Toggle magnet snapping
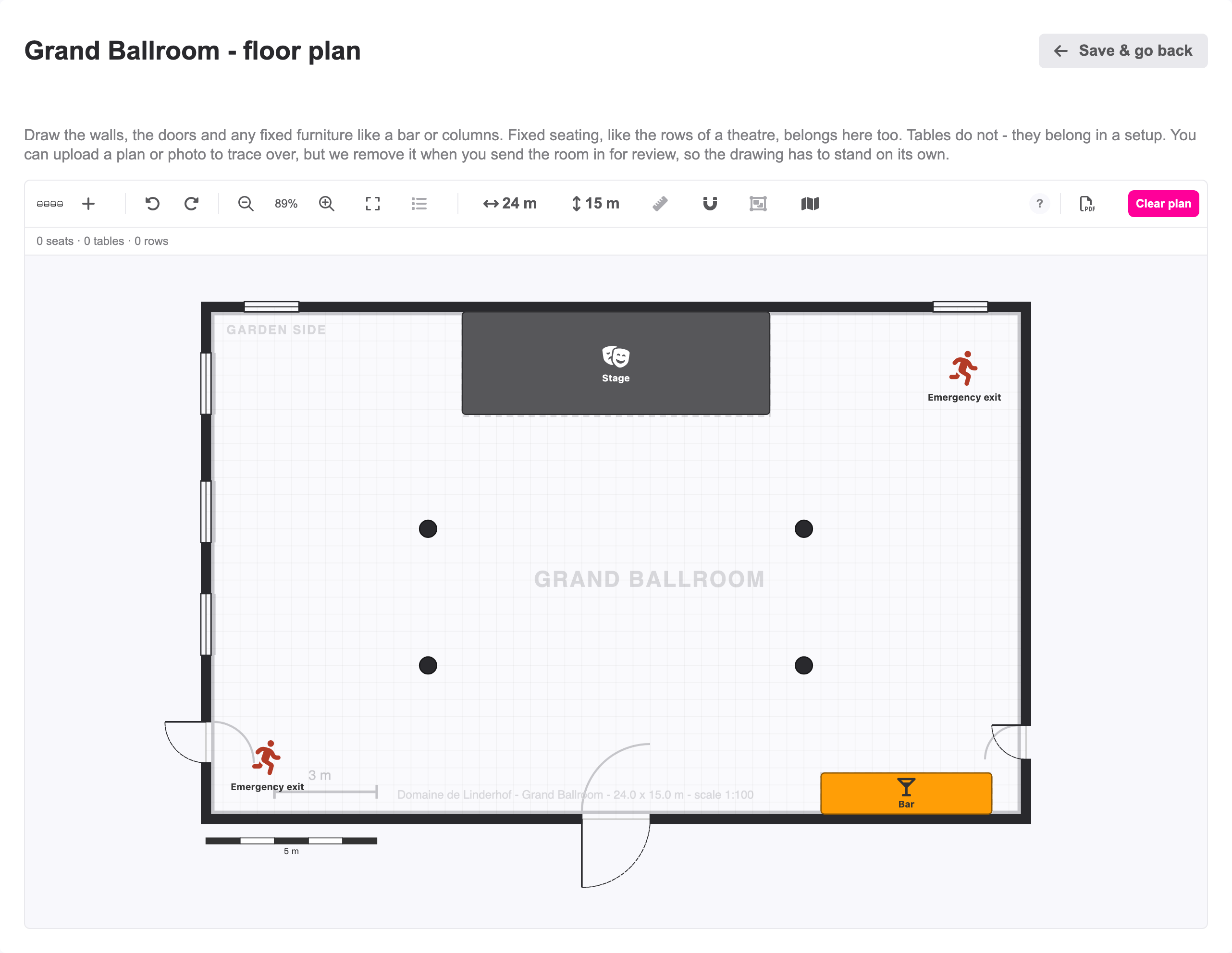The width and height of the screenshot is (1232, 953). [710, 204]
